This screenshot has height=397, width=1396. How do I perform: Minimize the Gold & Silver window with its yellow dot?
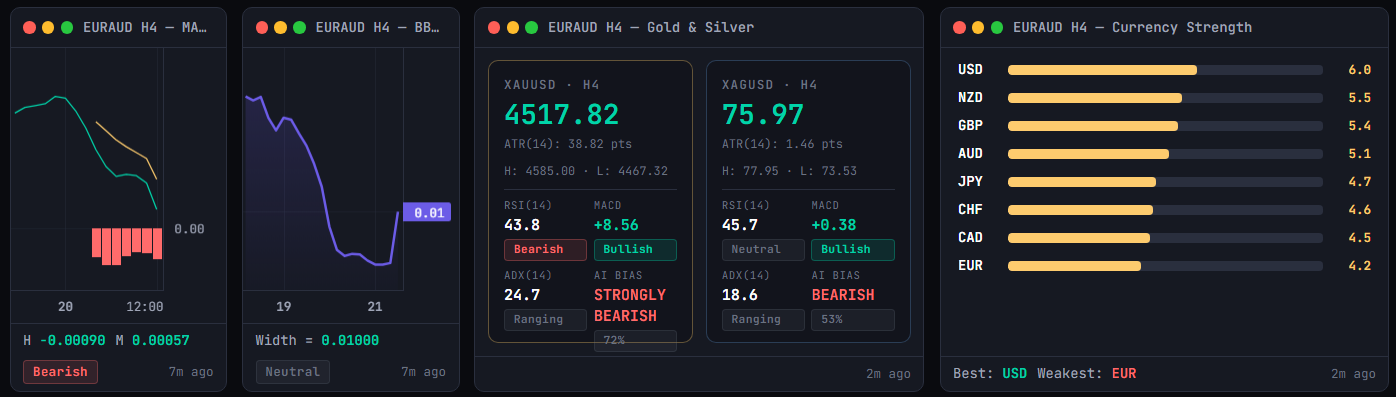513,28
